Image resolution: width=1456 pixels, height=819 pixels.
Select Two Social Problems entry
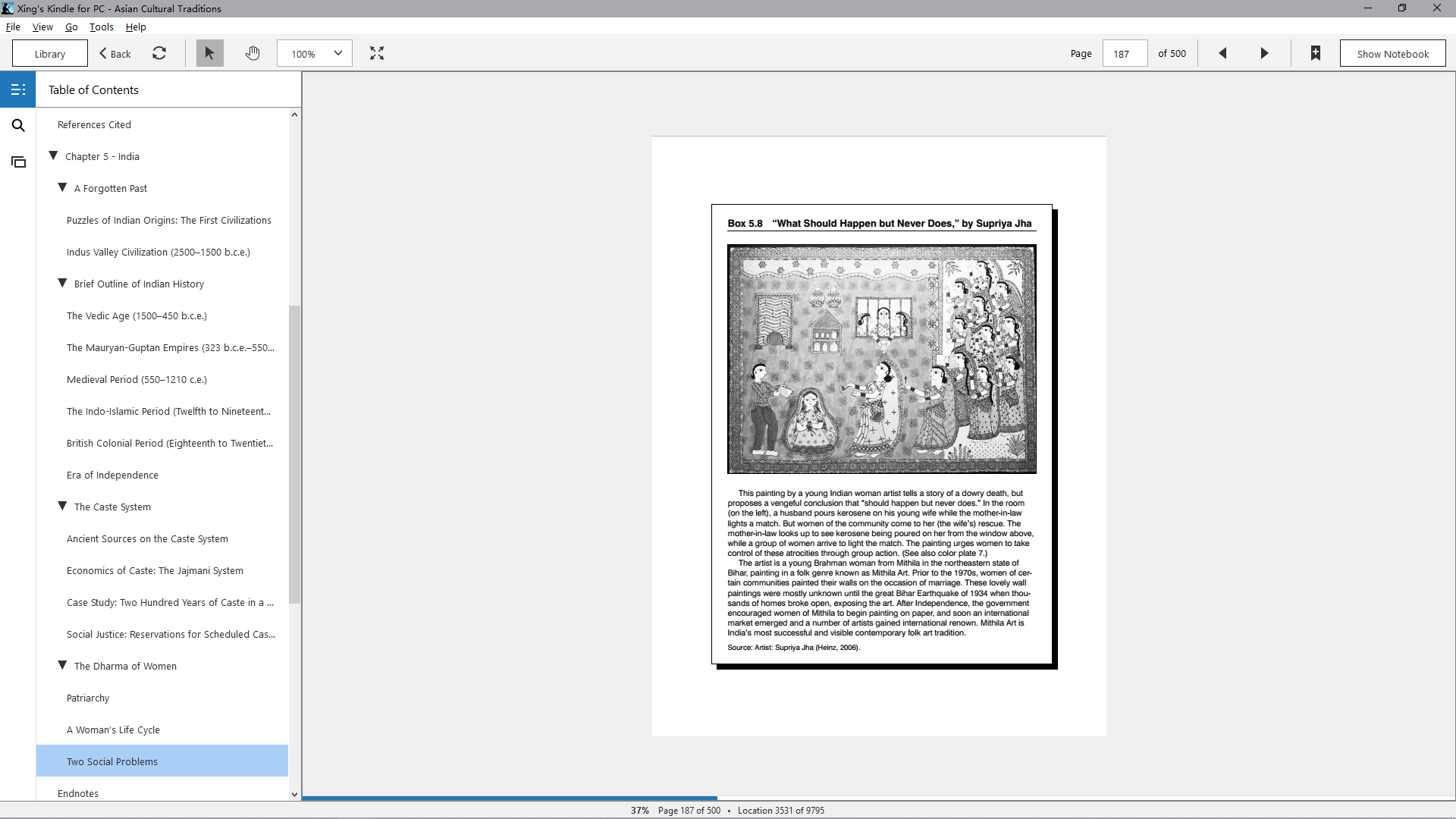162,761
